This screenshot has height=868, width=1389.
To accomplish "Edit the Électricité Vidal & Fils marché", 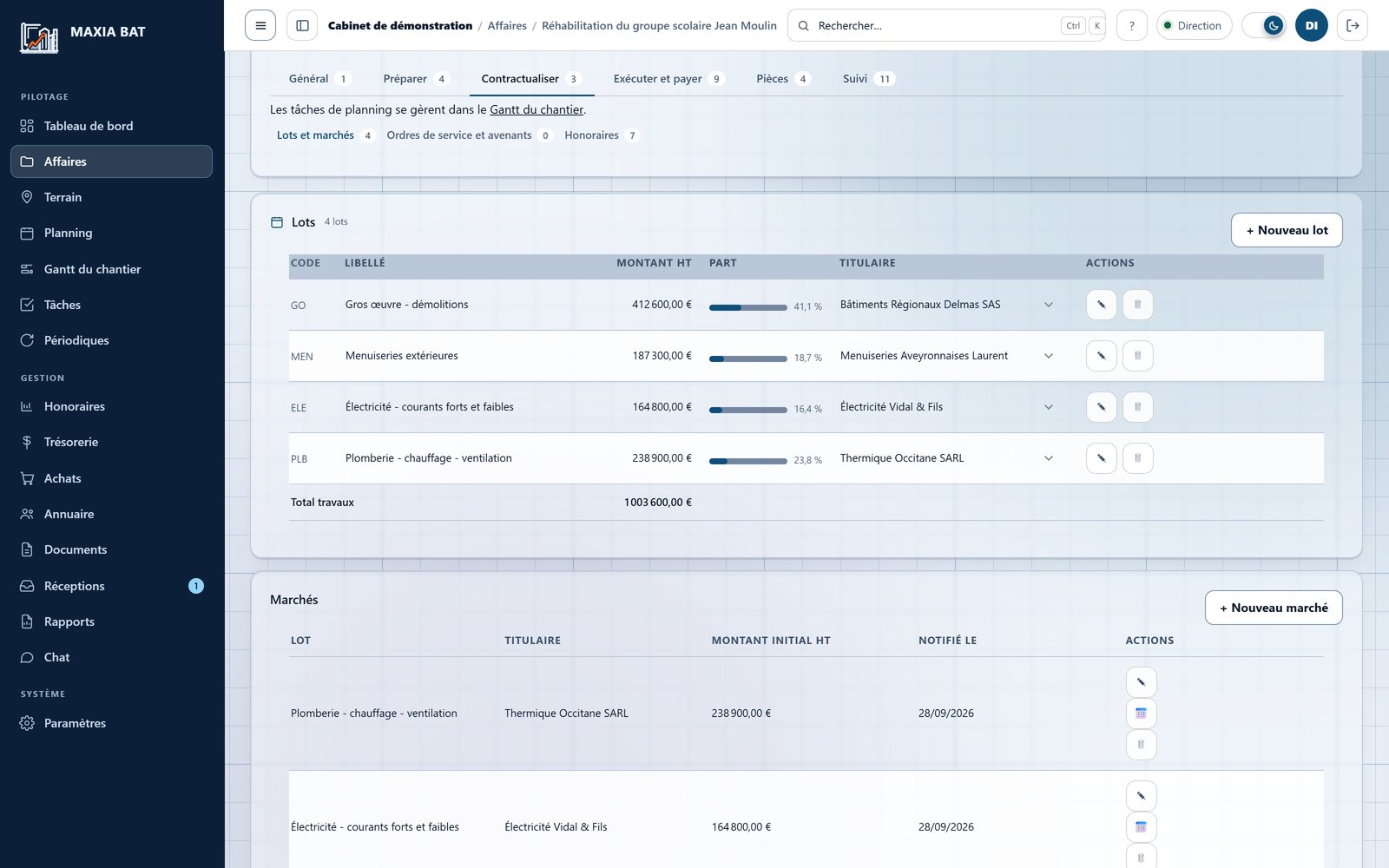I will [1141, 796].
